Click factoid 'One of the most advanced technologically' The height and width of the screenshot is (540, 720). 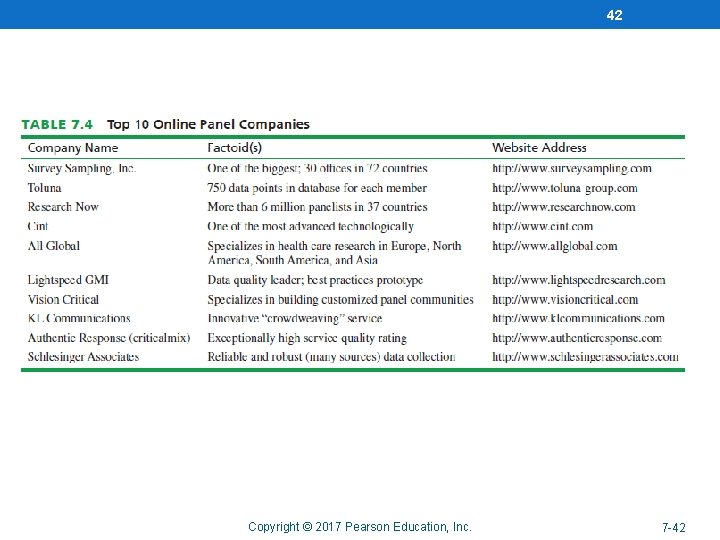(x=311, y=226)
